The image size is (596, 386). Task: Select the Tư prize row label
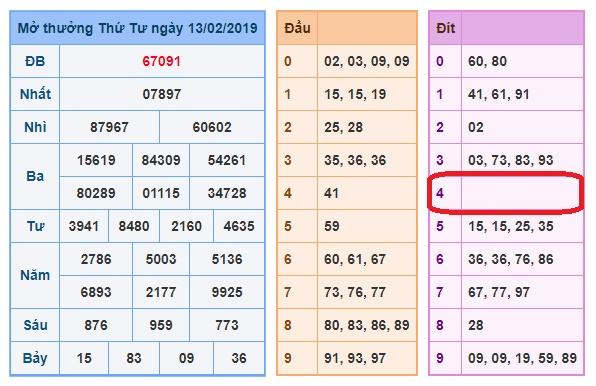pos(36,226)
